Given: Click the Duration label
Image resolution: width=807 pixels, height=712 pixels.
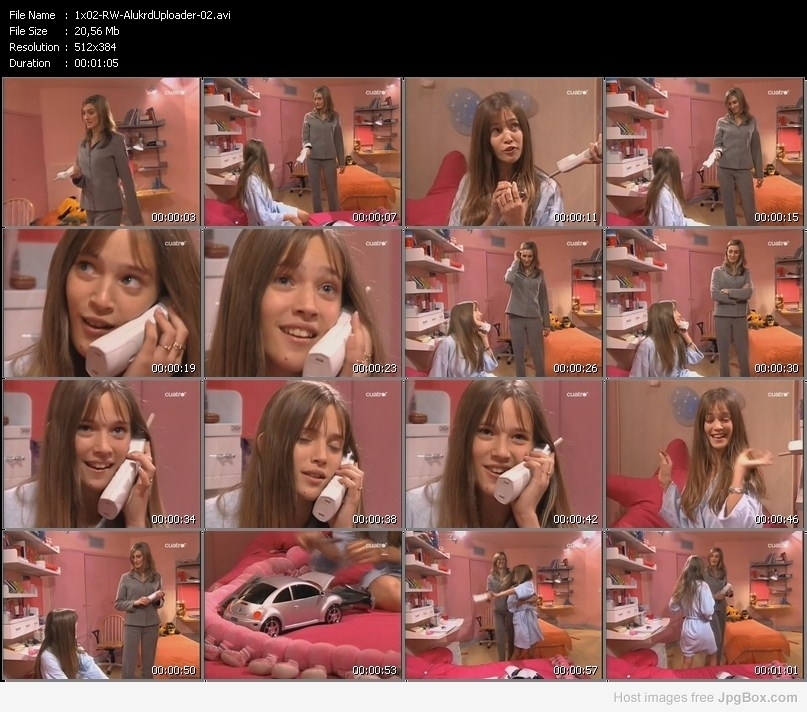Looking at the screenshot, I should click(29, 63).
